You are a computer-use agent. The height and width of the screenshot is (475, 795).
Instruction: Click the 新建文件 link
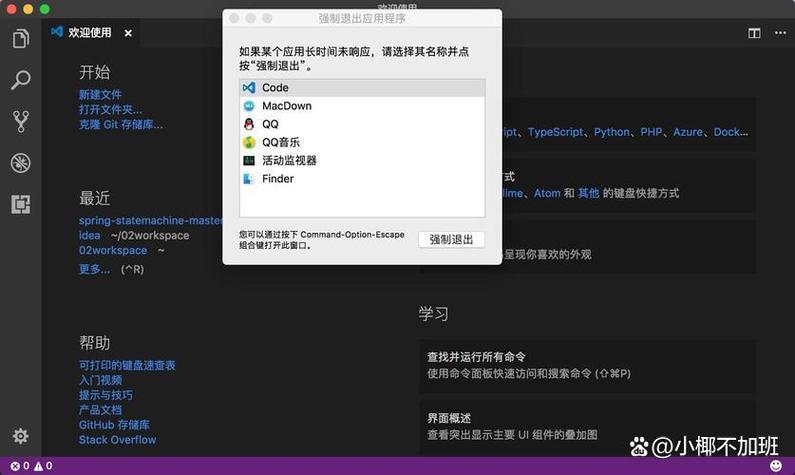100,94
